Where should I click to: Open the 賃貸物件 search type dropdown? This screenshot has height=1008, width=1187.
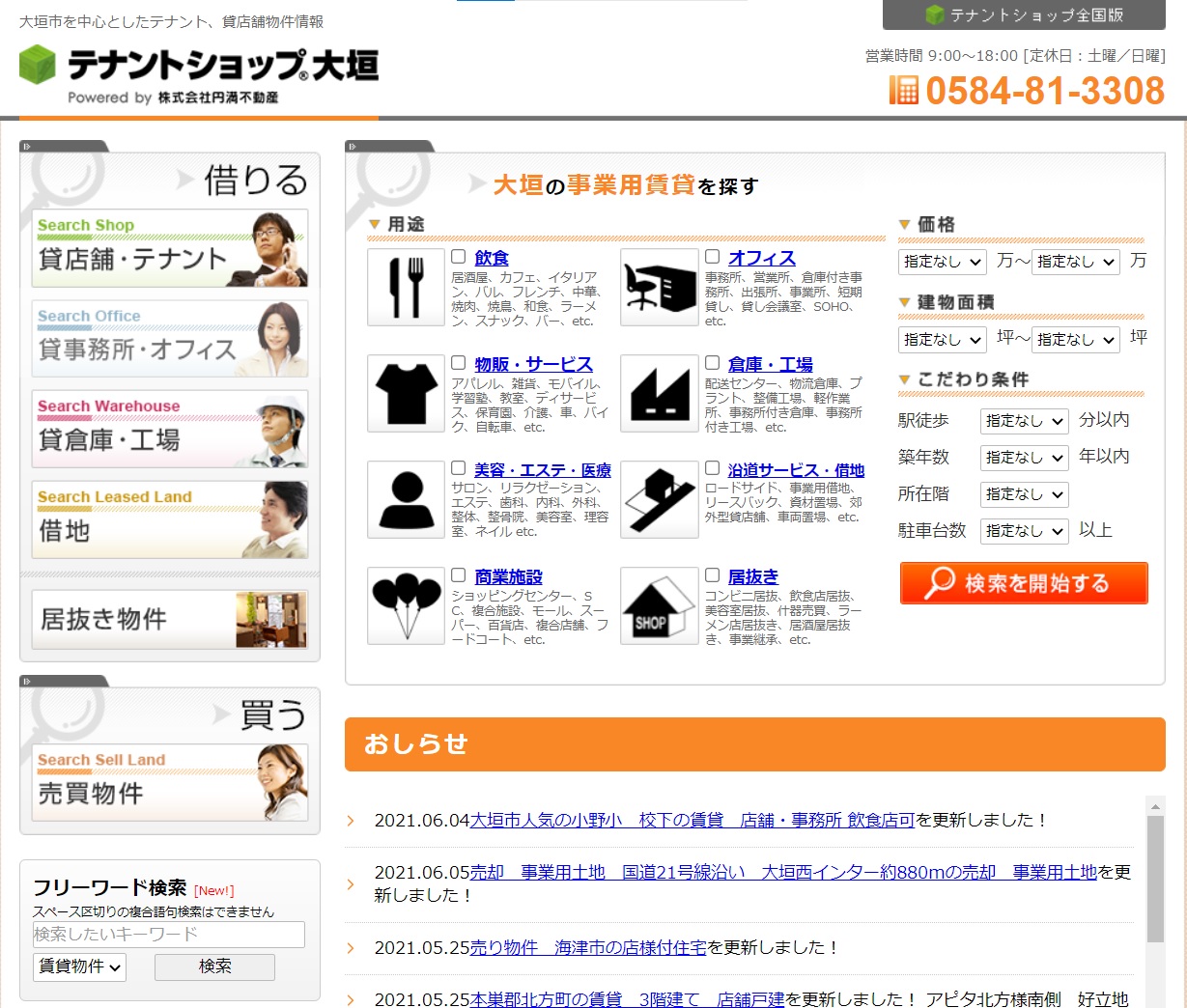(80, 966)
